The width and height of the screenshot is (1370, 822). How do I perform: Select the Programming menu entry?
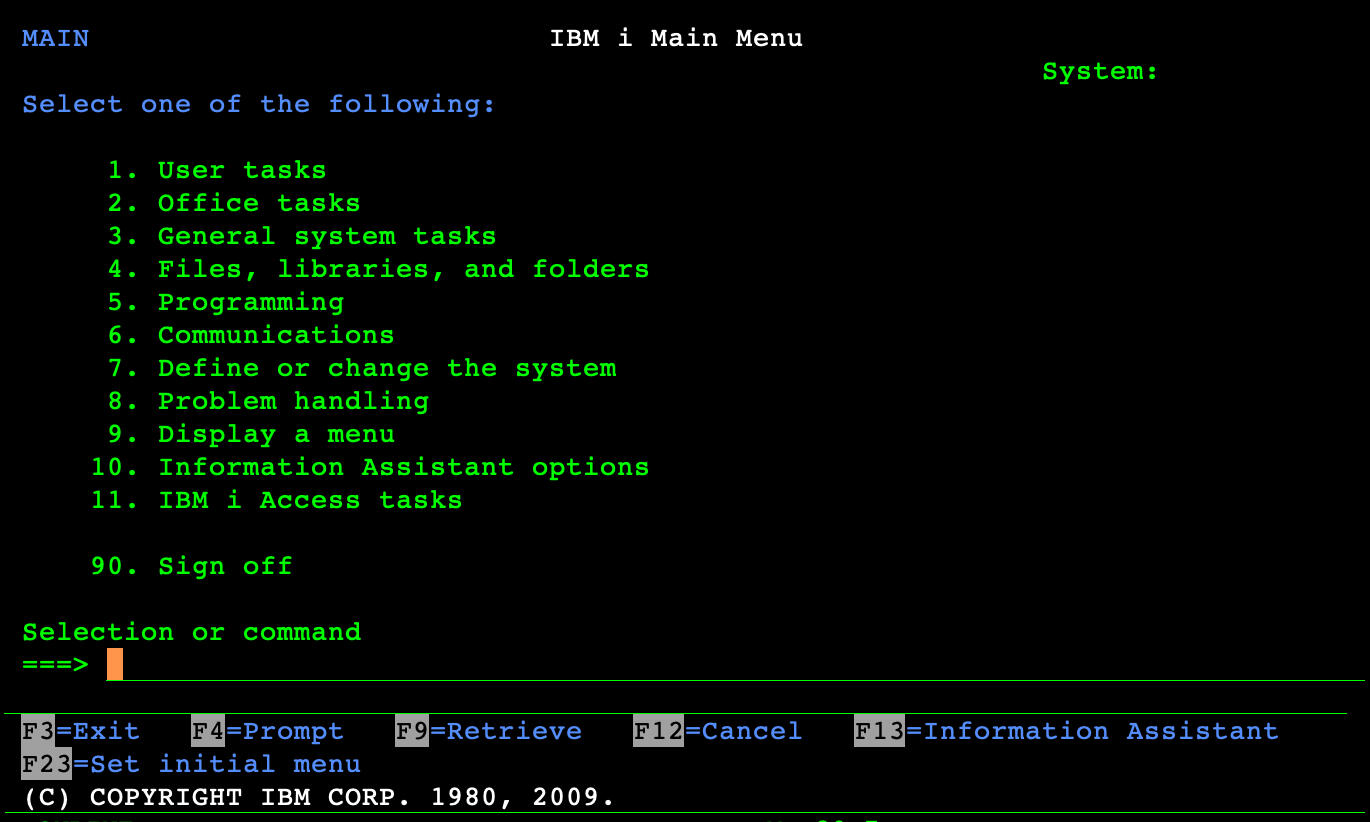226,302
